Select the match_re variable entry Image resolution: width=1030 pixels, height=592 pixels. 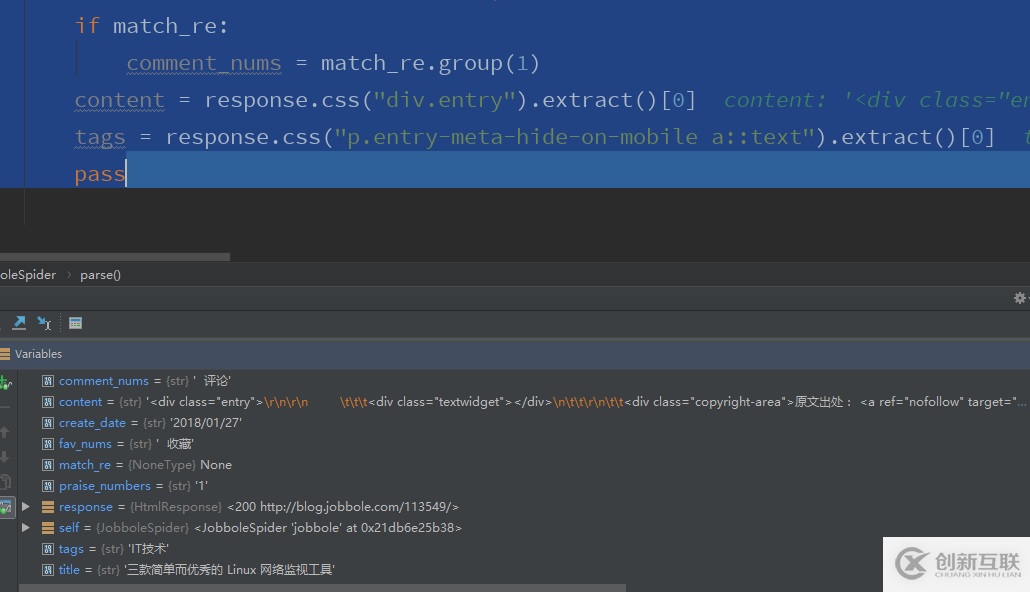tap(85, 465)
